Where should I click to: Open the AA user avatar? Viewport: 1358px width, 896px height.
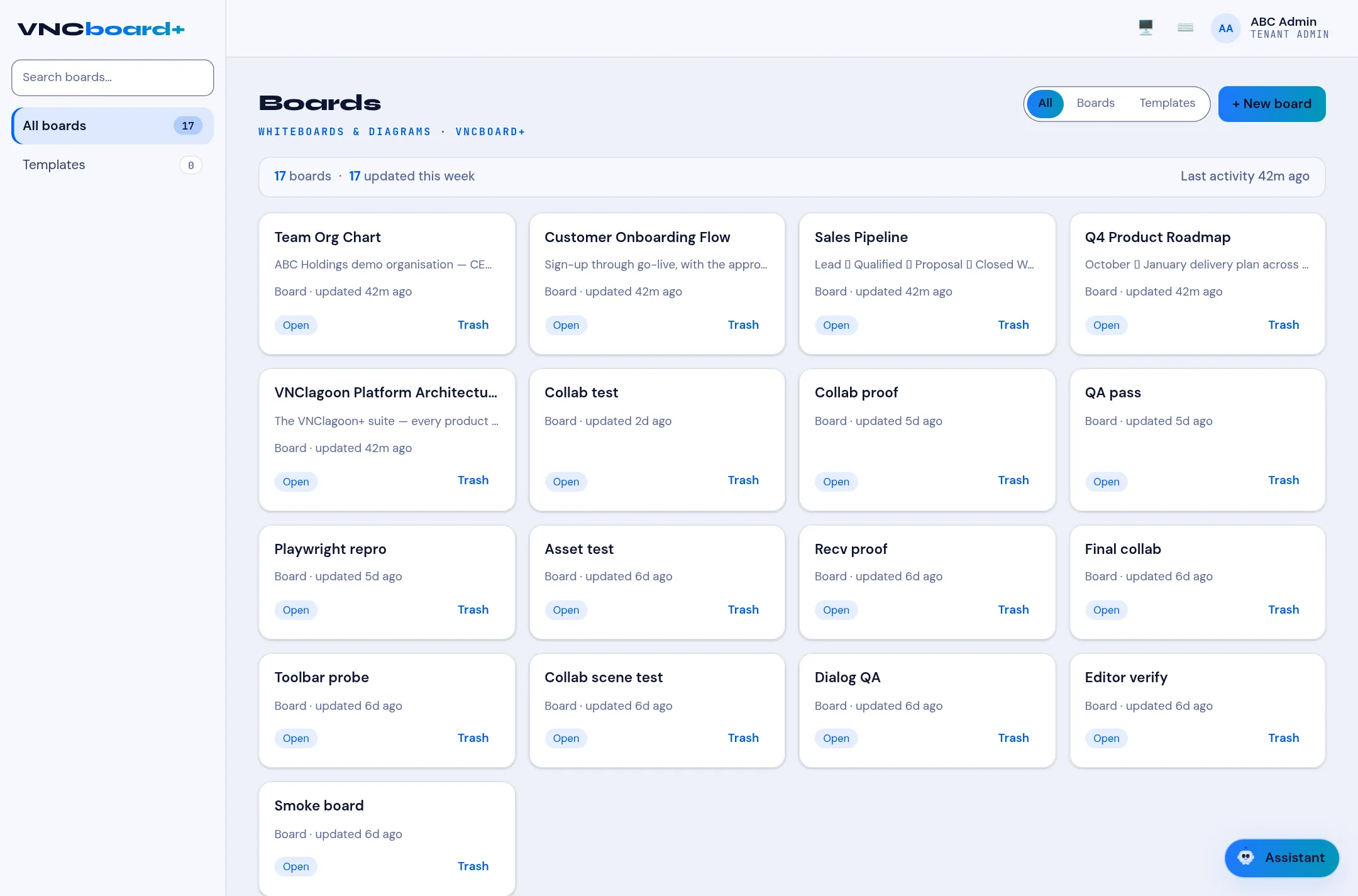[x=1225, y=28]
